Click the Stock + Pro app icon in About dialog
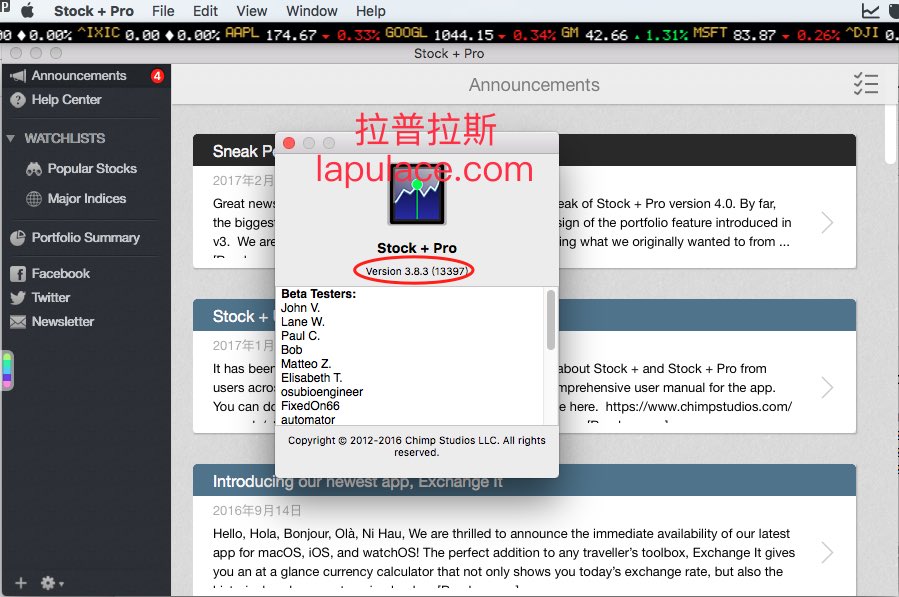Image resolution: width=899 pixels, height=597 pixels. [x=417, y=195]
